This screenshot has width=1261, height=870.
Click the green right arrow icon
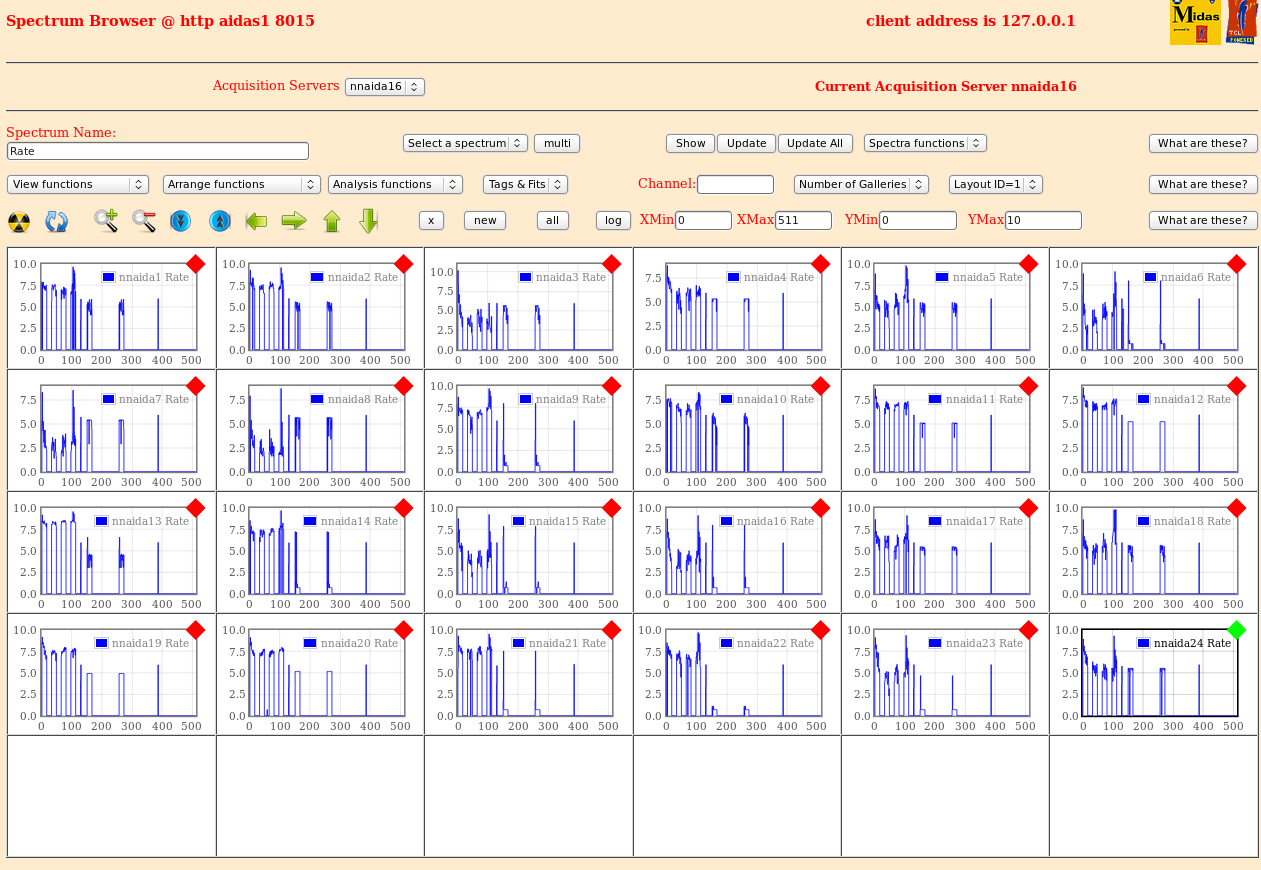(x=293, y=221)
